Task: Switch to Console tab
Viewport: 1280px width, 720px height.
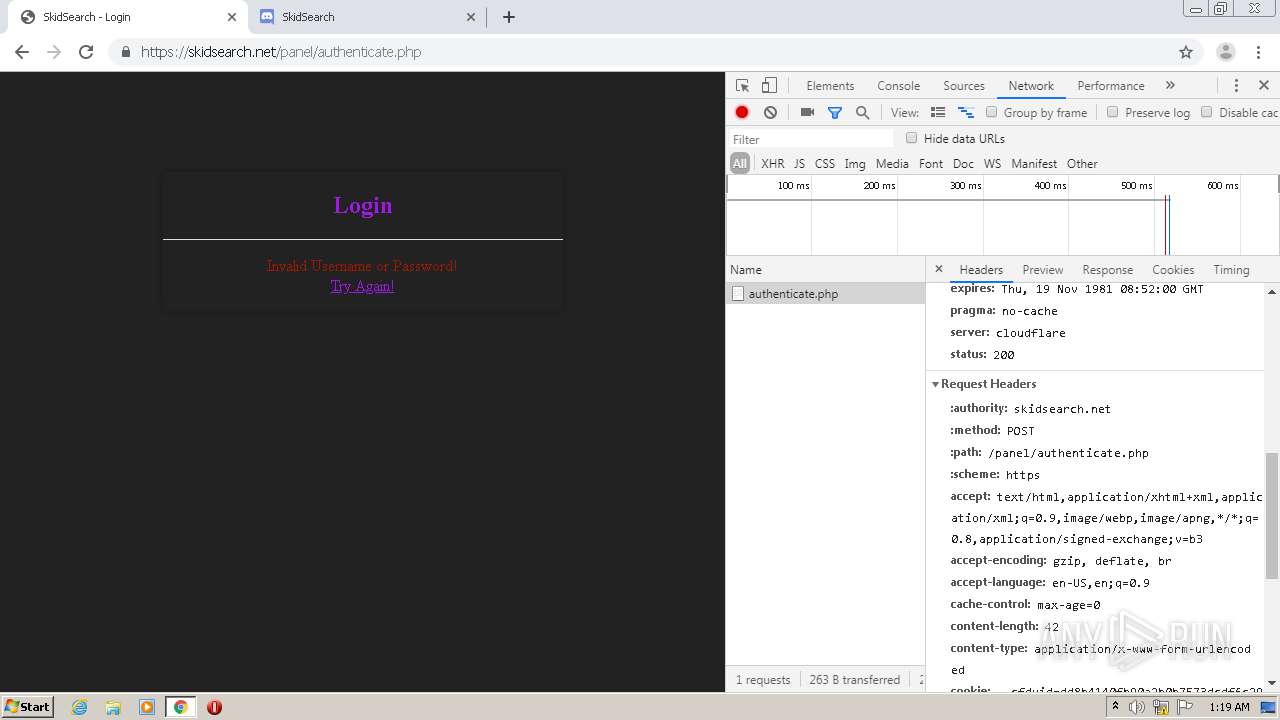Action: click(x=898, y=86)
